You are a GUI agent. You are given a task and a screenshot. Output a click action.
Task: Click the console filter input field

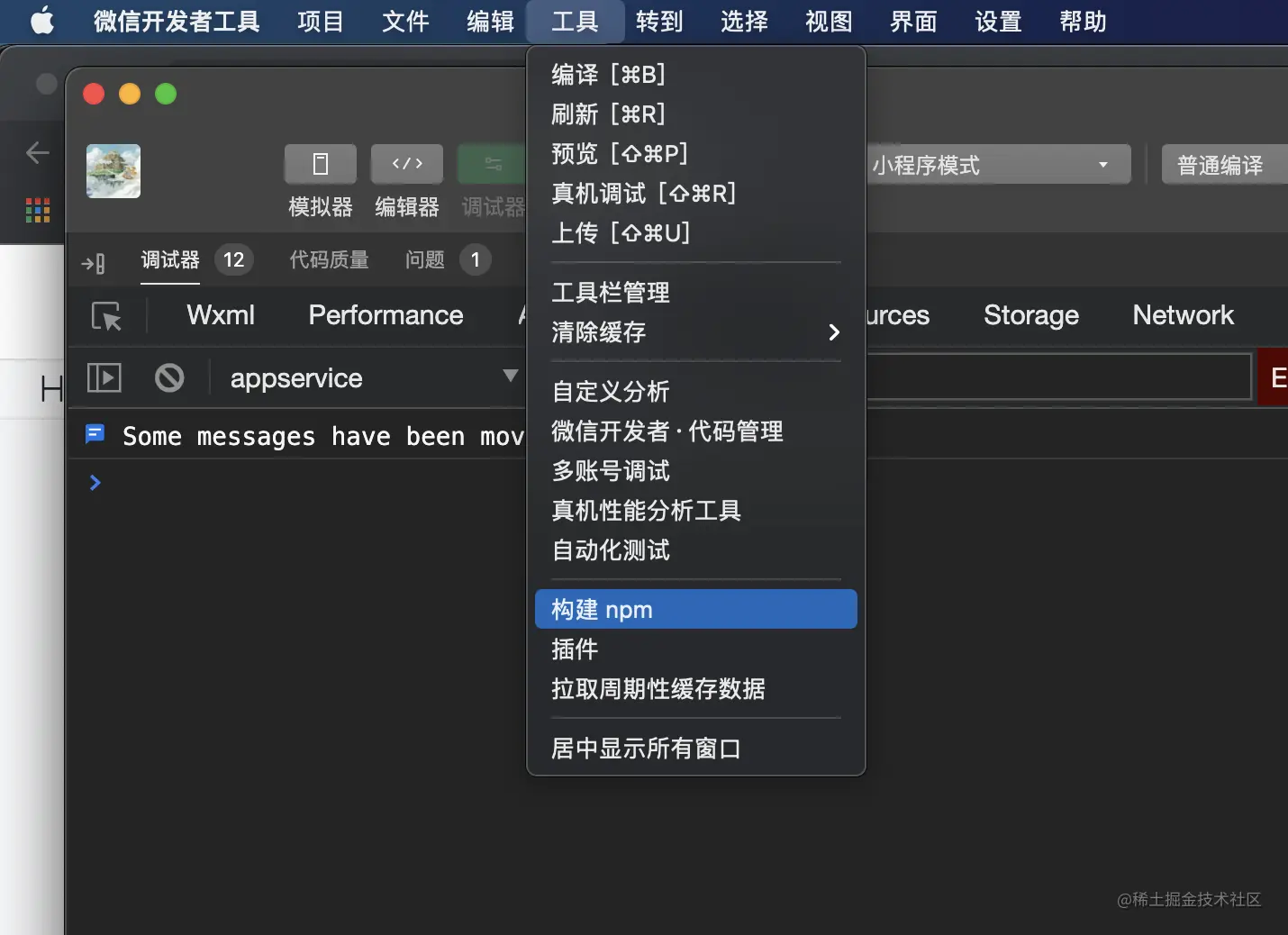[1057, 377]
